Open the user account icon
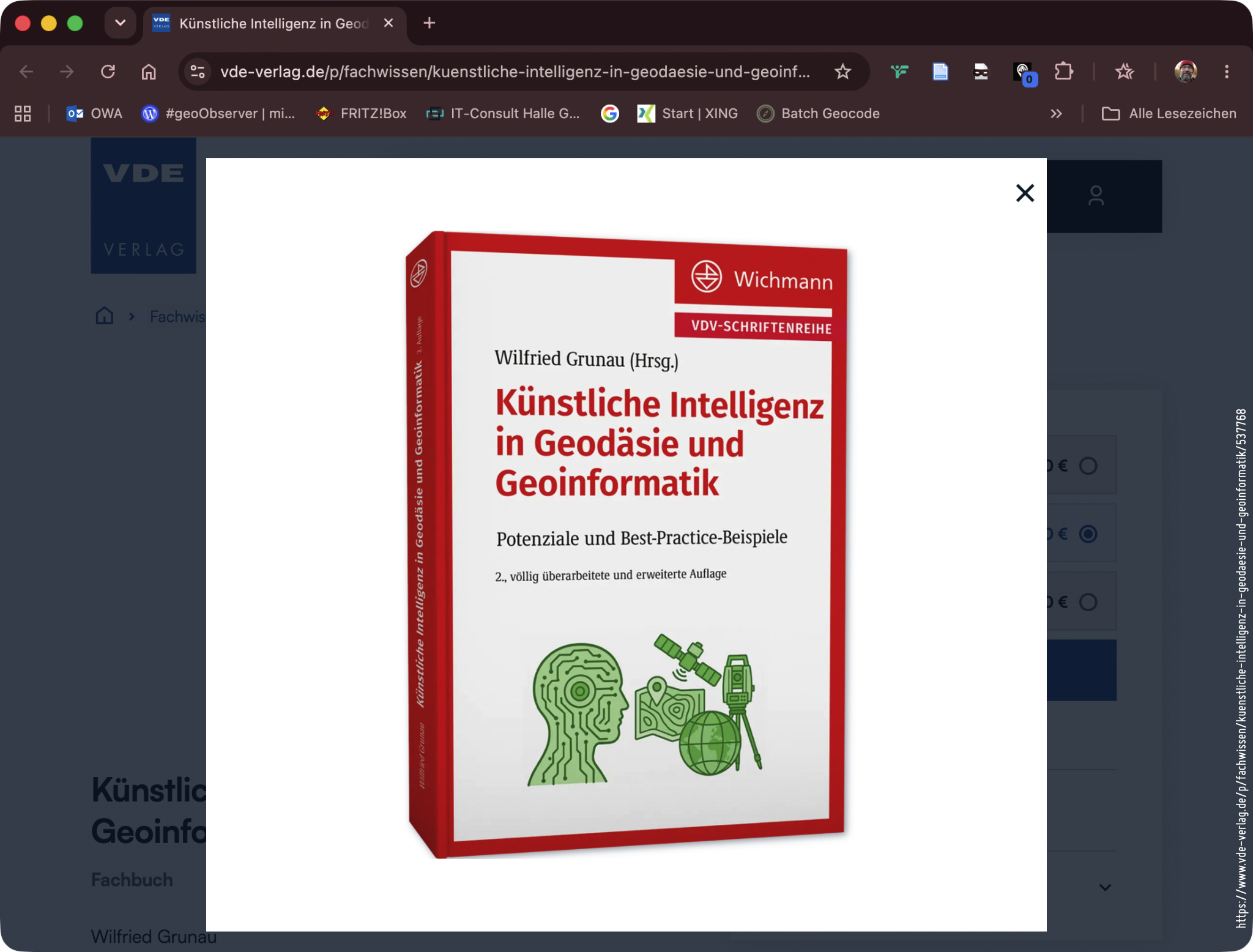This screenshot has height=952, width=1253. pos(1096,196)
